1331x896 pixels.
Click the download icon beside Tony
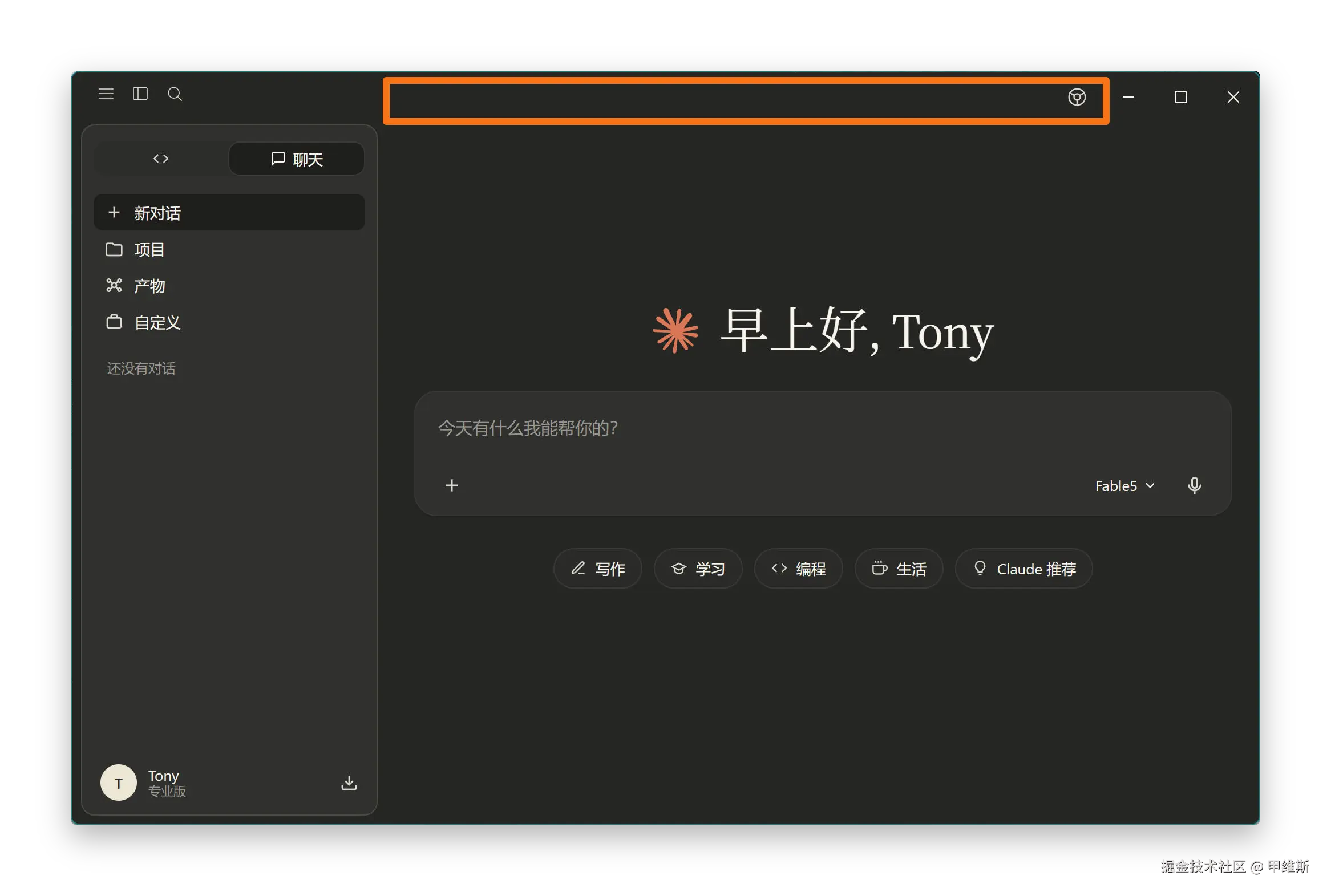pyautogui.click(x=349, y=783)
